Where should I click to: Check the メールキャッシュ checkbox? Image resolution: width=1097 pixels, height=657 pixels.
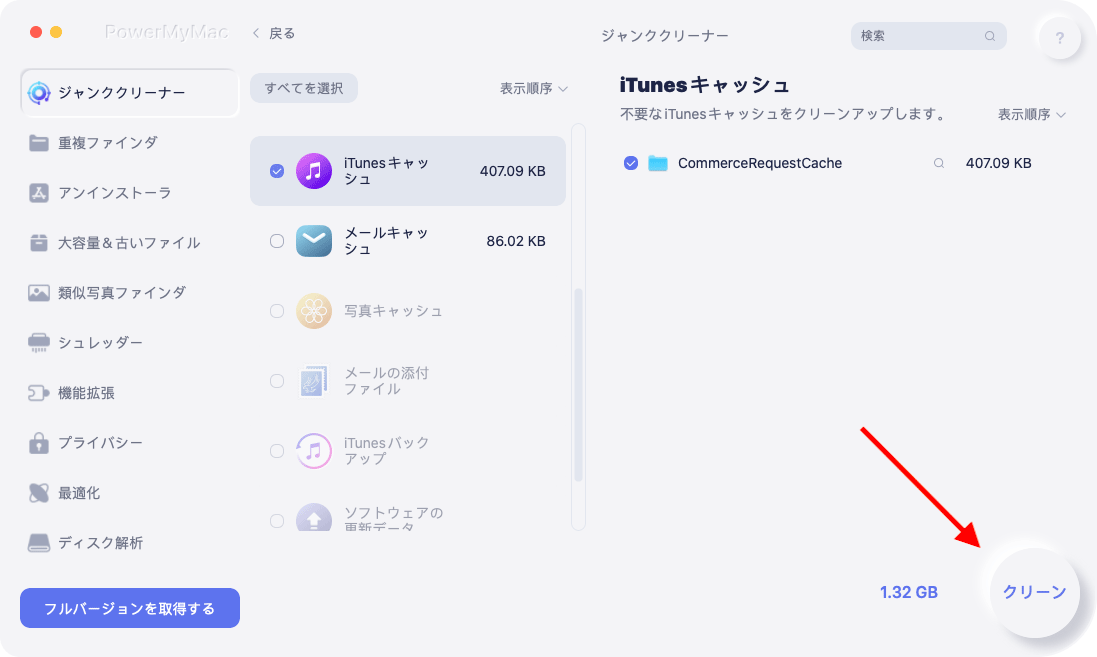point(277,241)
